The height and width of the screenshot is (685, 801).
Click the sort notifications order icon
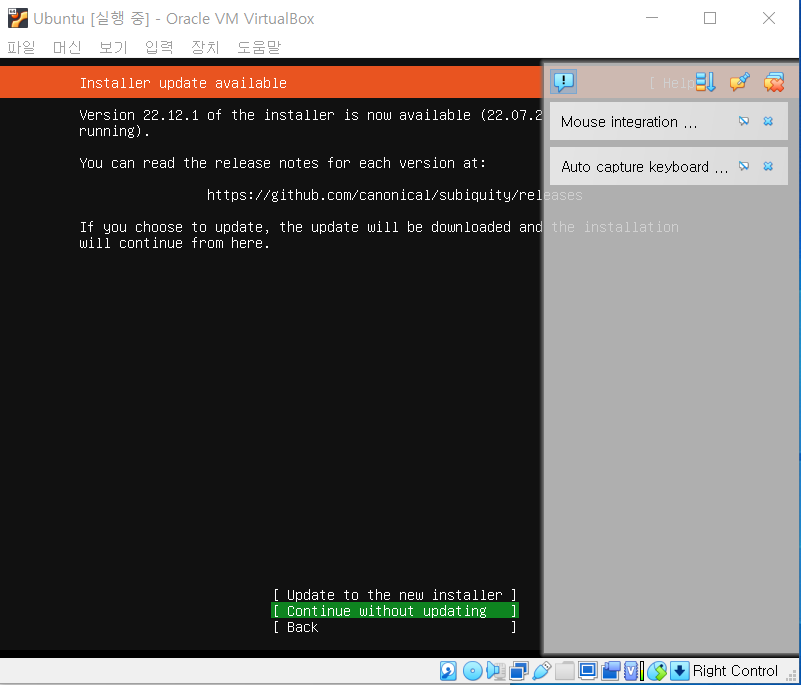tap(705, 82)
